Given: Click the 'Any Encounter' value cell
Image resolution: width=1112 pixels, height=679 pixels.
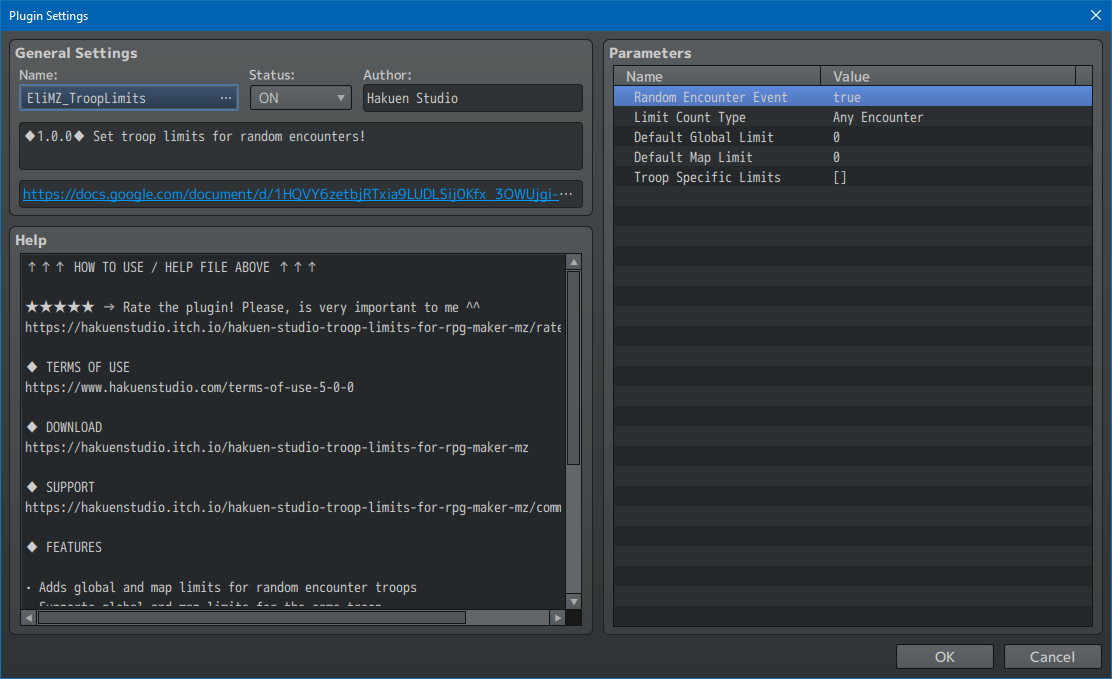Looking at the screenshot, I should point(878,117).
